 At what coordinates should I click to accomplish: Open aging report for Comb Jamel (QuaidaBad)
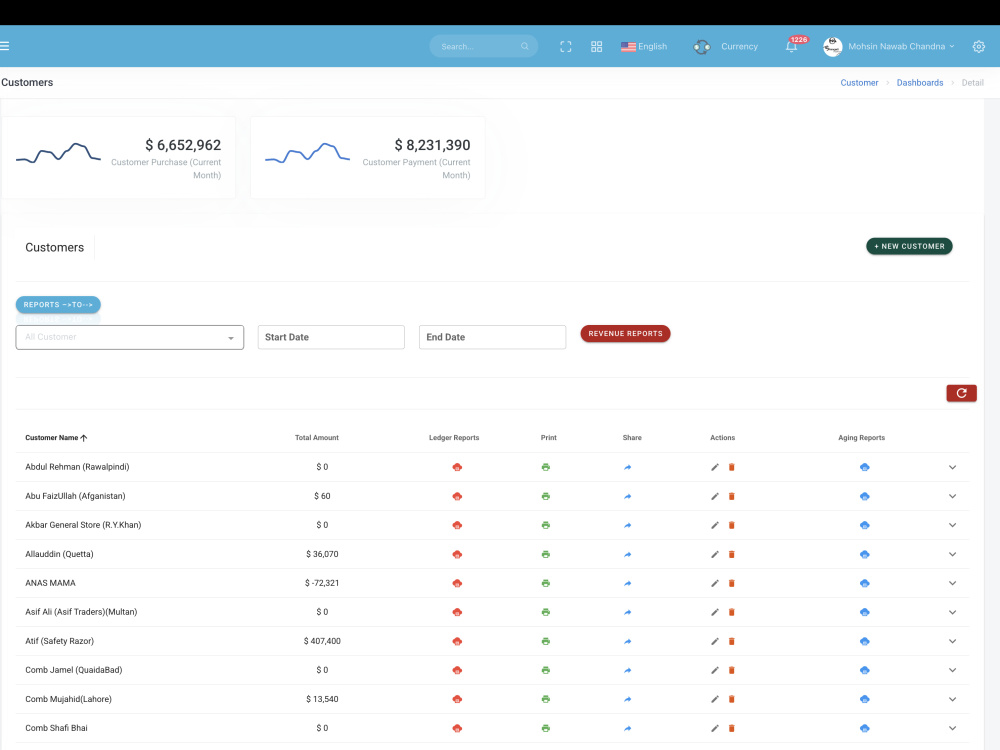click(x=864, y=670)
